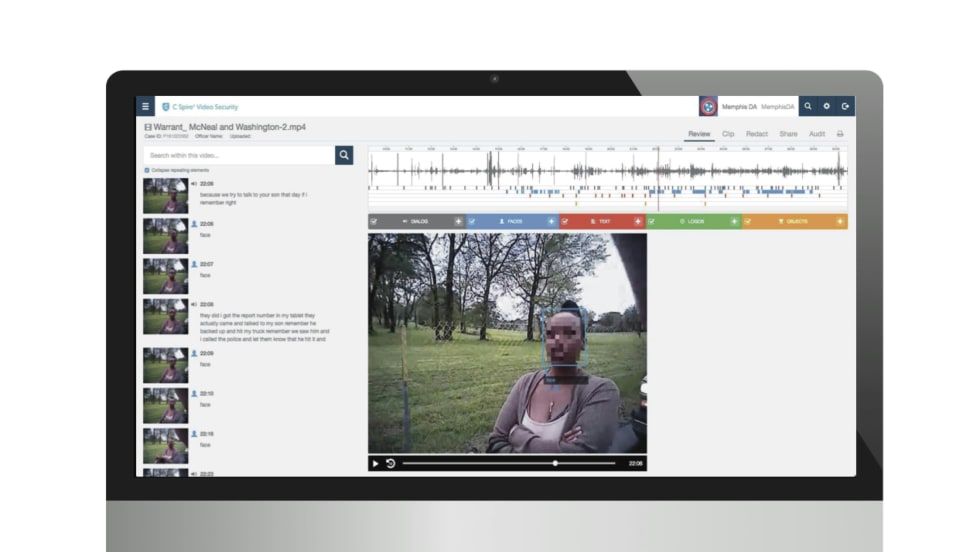
Task: Switch to the Clip tab
Action: 728,134
